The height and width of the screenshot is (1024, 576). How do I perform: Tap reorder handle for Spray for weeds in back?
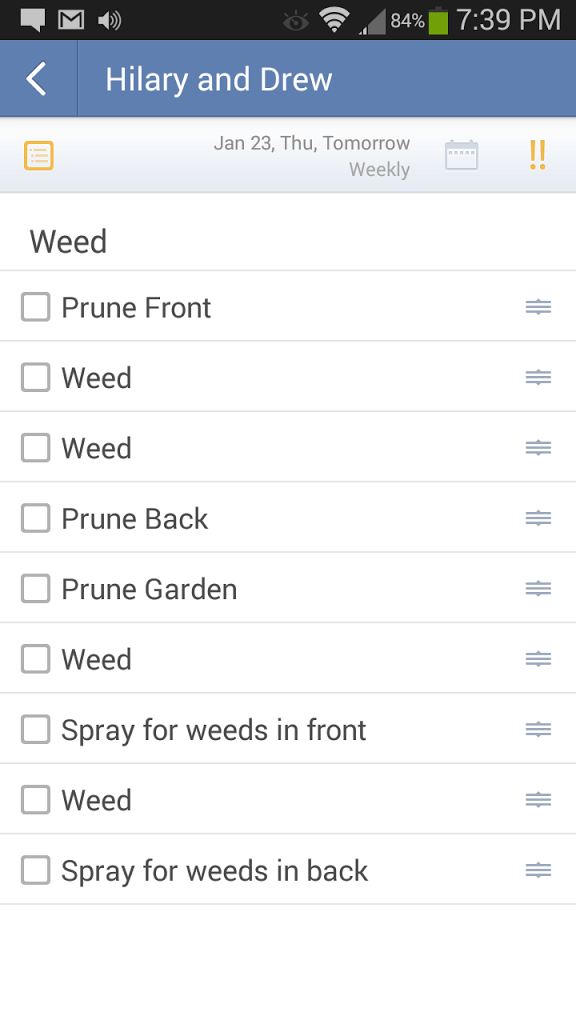pyautogui.click(x=538, y=871)
